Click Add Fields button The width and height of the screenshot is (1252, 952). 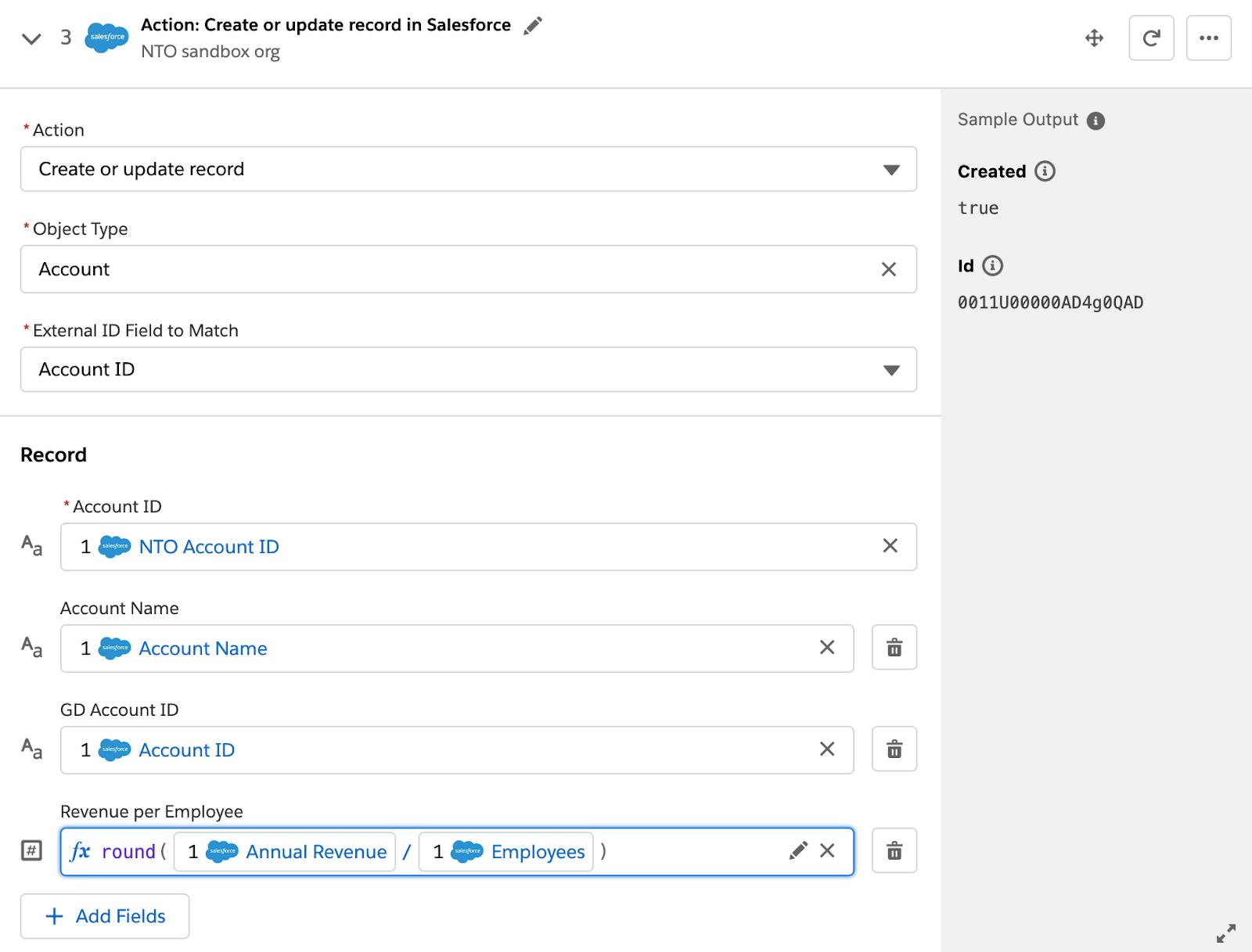tap(105, 916)
